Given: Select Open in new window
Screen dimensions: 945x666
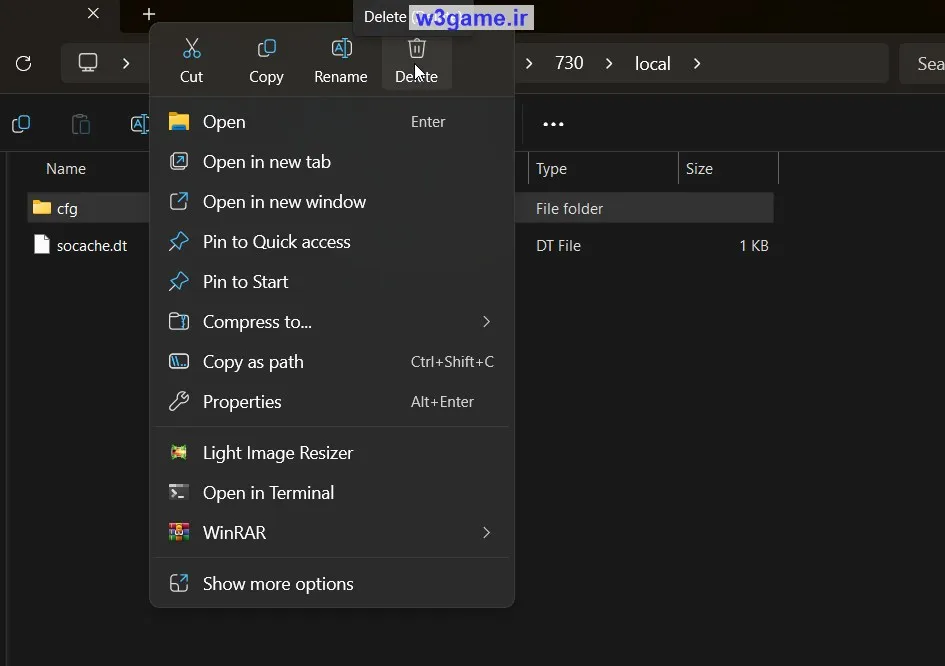Looking at the screenshot, I should [x=331, y=202].
